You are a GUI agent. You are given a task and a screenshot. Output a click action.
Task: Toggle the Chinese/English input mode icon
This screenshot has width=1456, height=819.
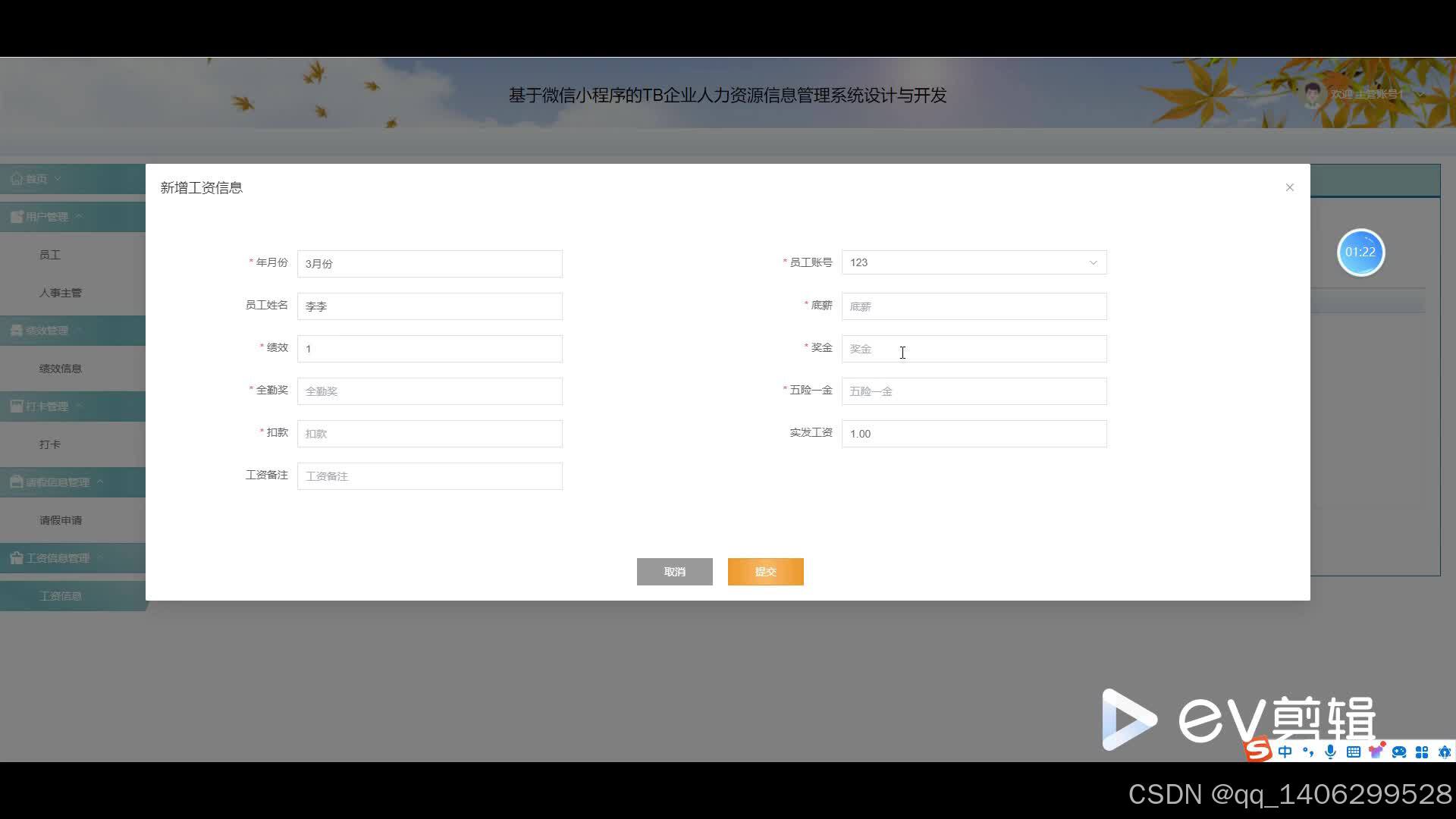1285,752
